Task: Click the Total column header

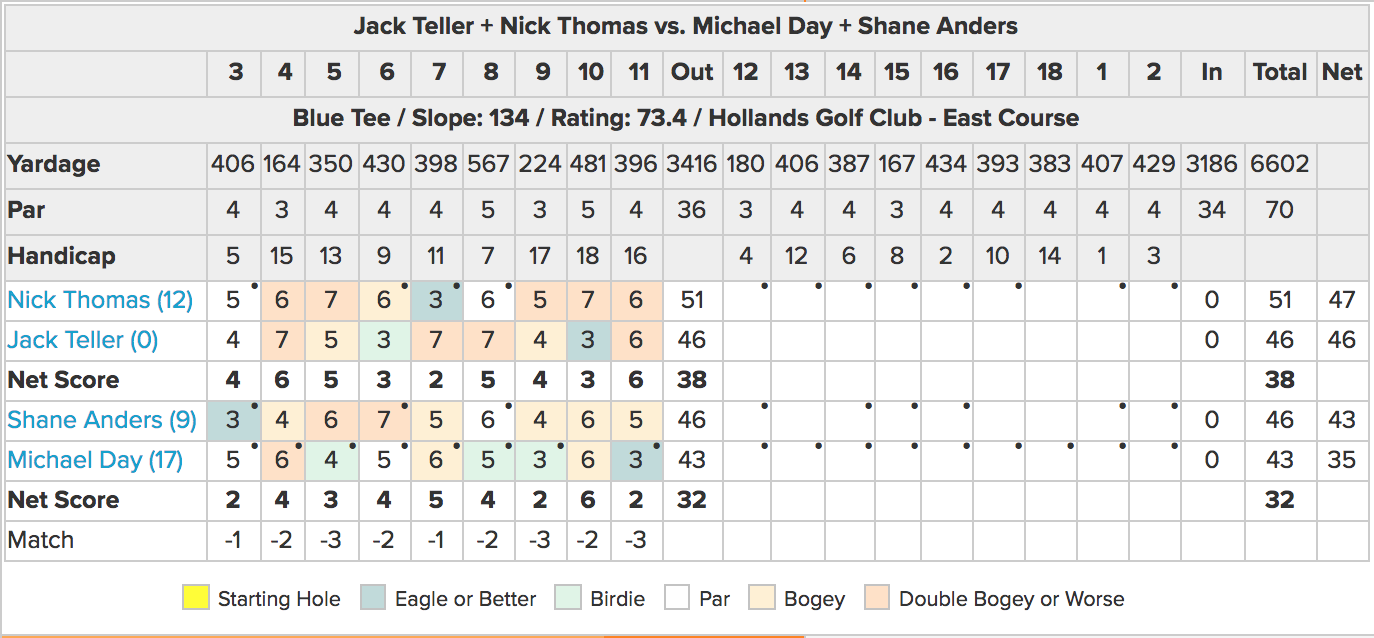Action: click(x=1280, y=72)
